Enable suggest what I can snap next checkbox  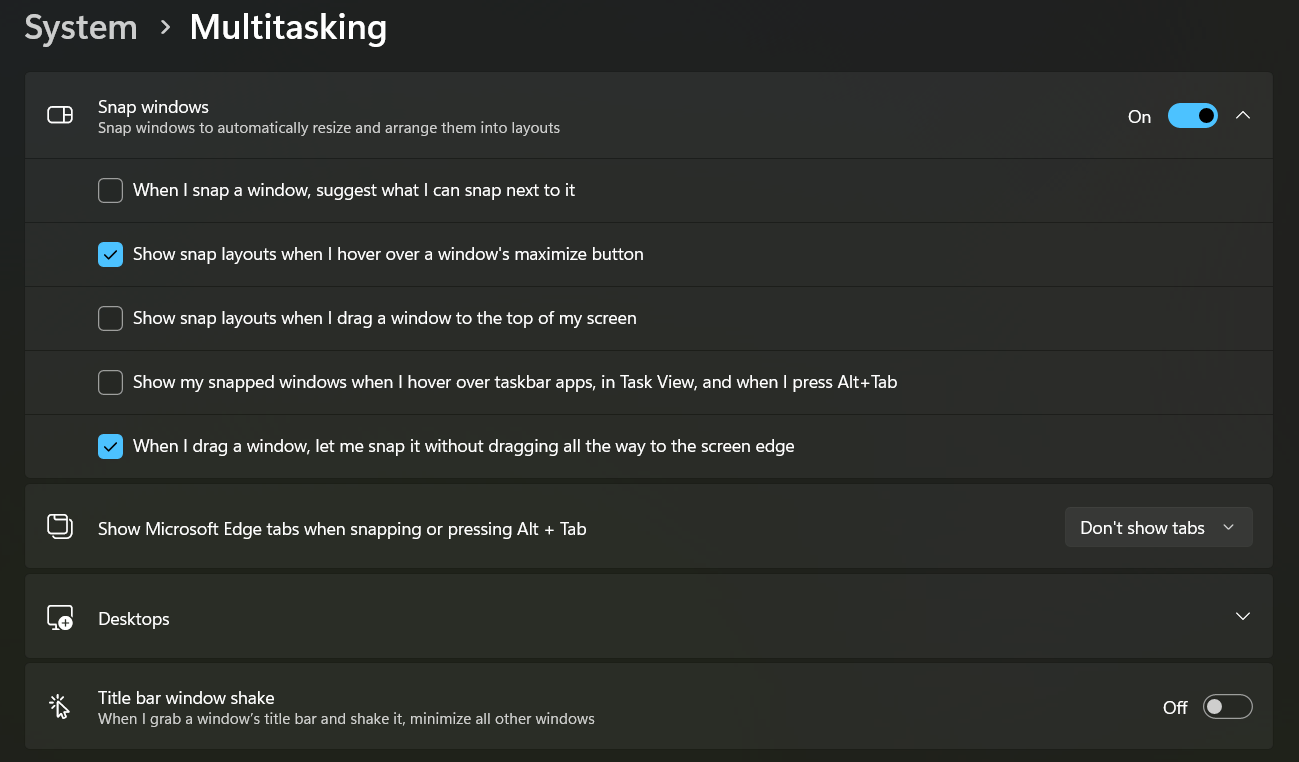point(110,190)
